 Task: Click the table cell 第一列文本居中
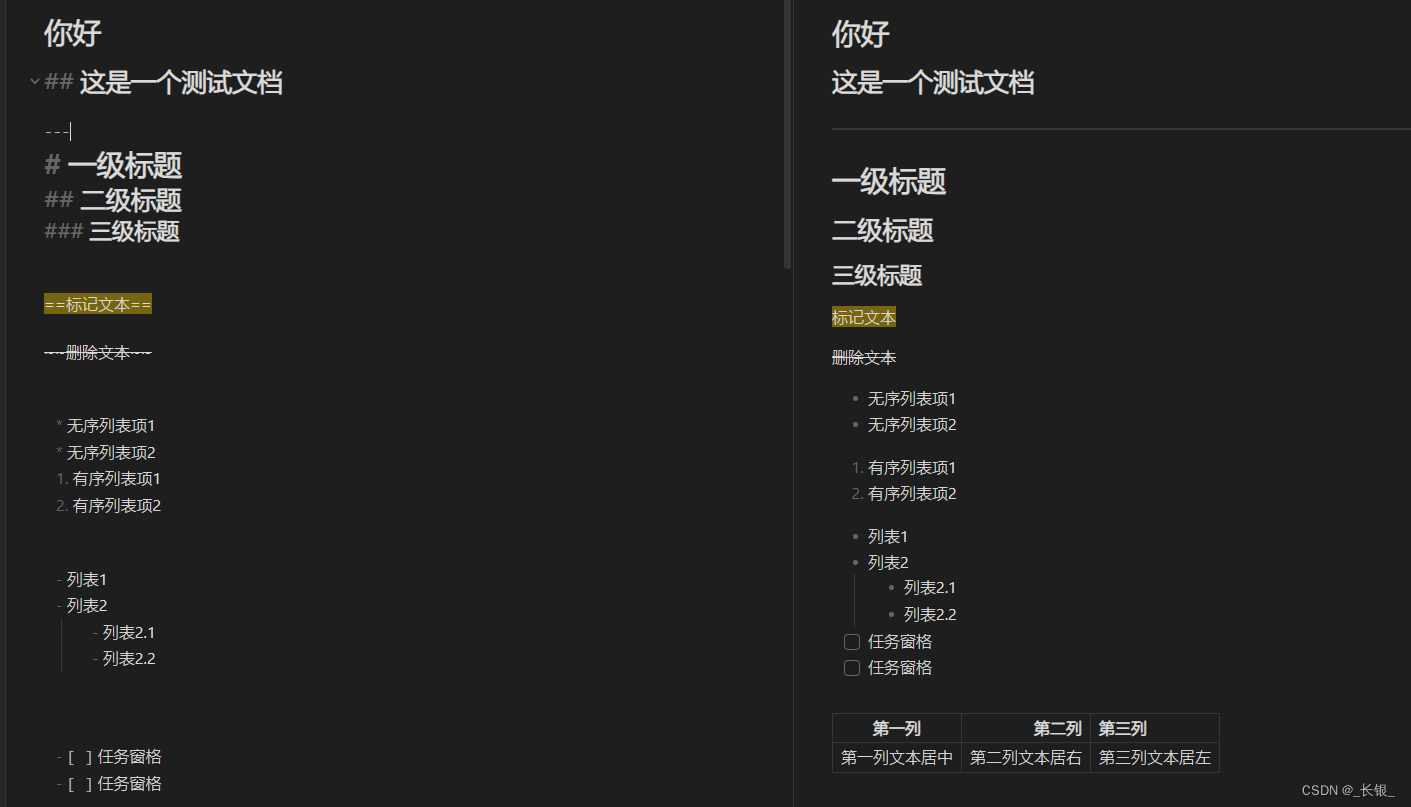897,758
